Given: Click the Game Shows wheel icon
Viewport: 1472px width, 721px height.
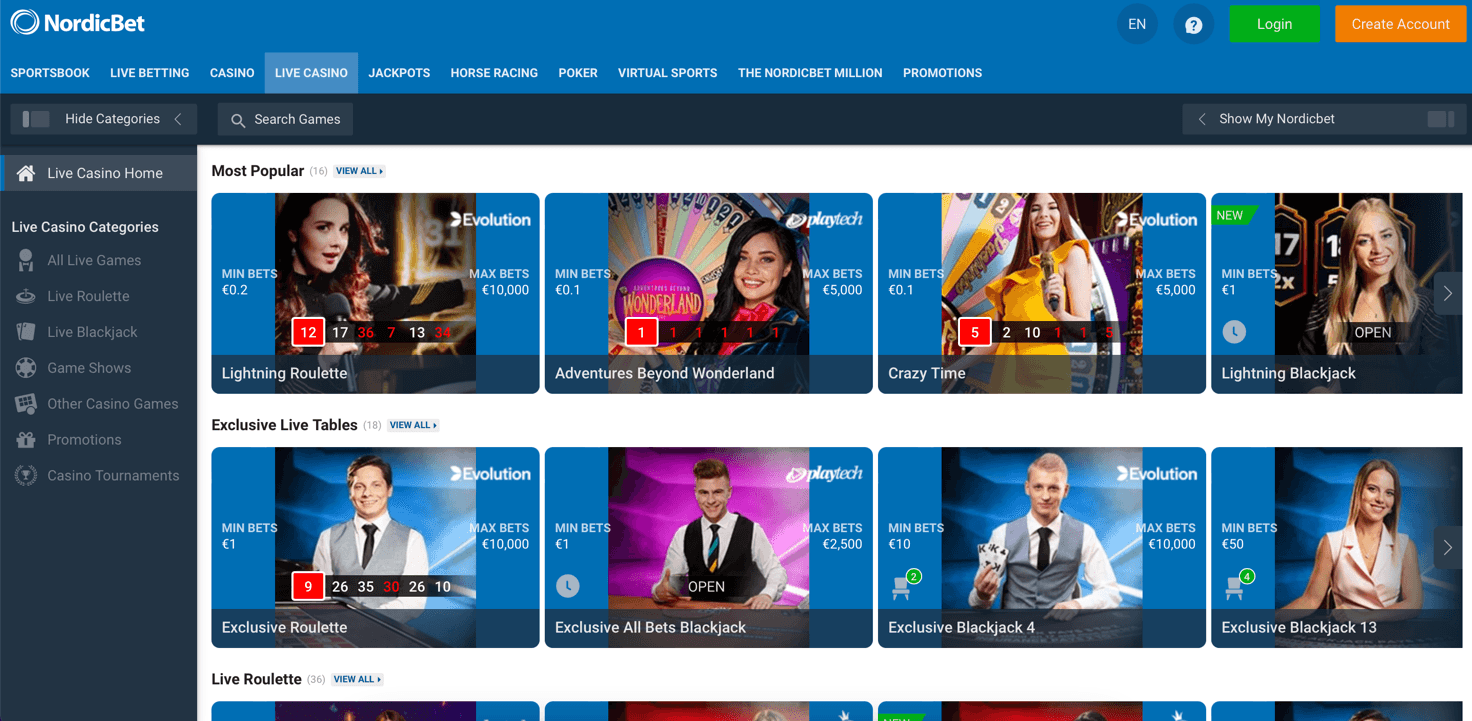Looking at the screenshot, I should (x=26, y=368).
